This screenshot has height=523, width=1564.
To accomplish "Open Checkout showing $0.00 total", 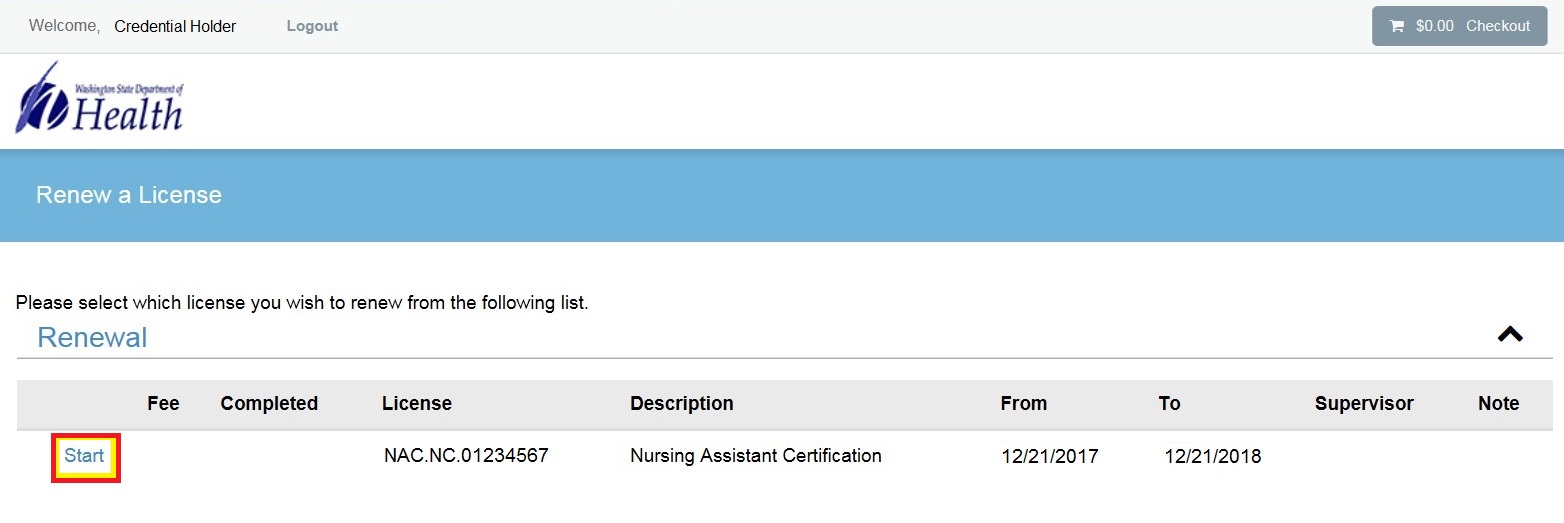I will click(1459, 26).
